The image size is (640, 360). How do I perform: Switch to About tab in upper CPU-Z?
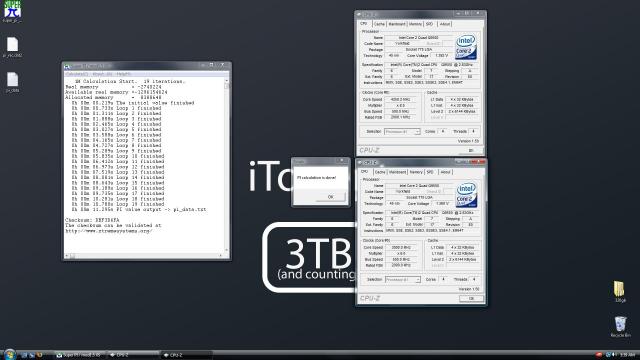coord(445,24)
